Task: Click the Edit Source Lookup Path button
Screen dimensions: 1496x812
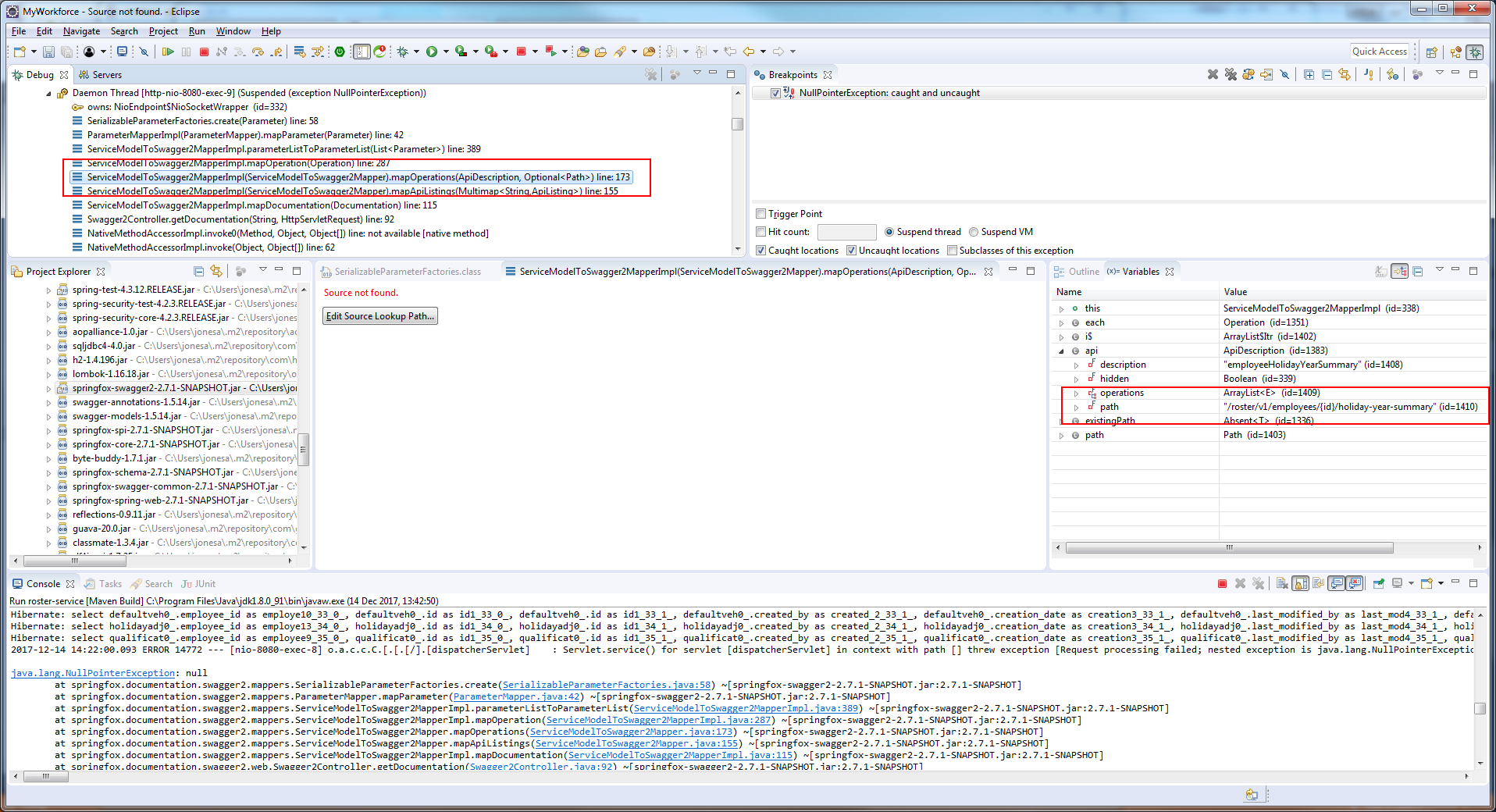Action: (379, 315)
